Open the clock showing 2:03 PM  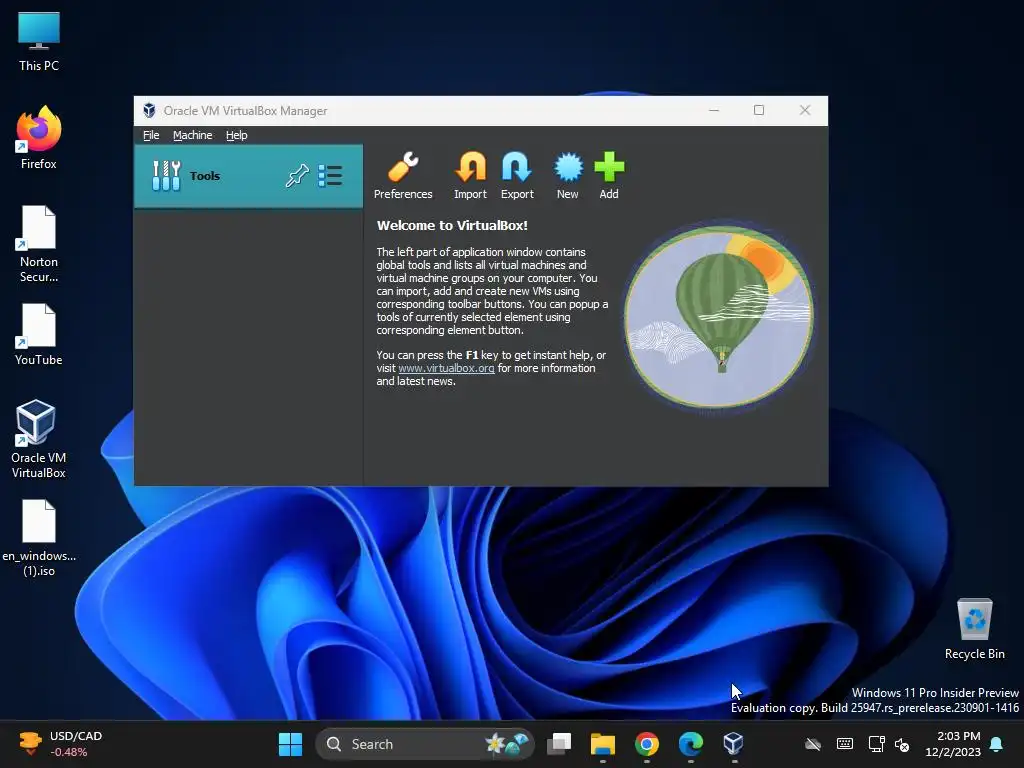(953, 744)
